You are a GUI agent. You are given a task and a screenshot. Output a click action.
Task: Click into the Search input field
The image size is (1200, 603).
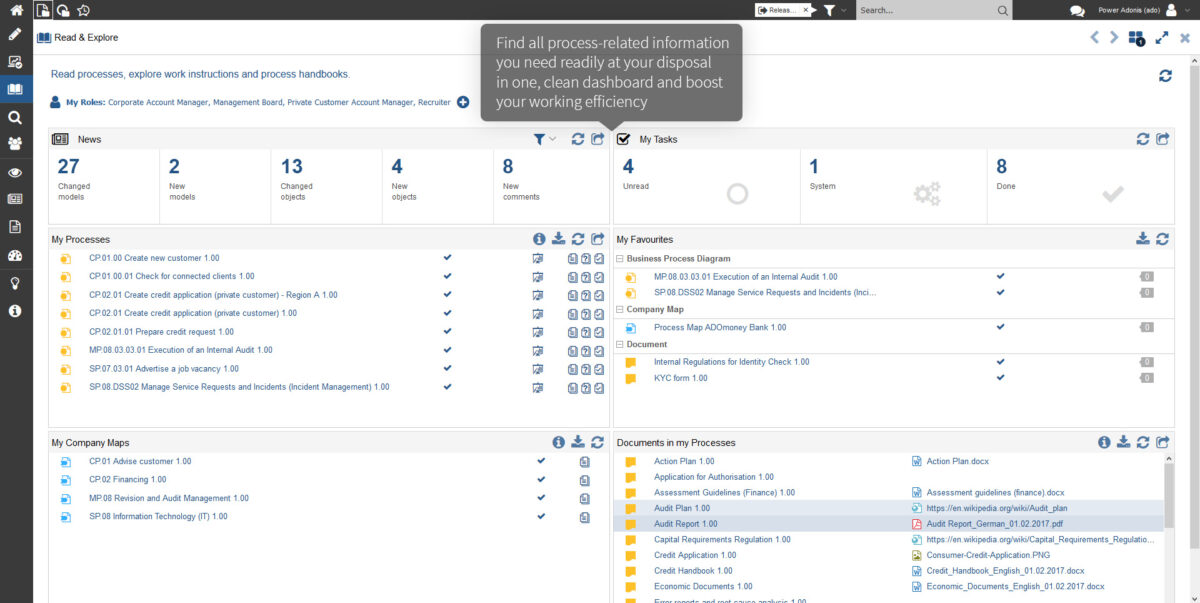[x=925, y=10]
